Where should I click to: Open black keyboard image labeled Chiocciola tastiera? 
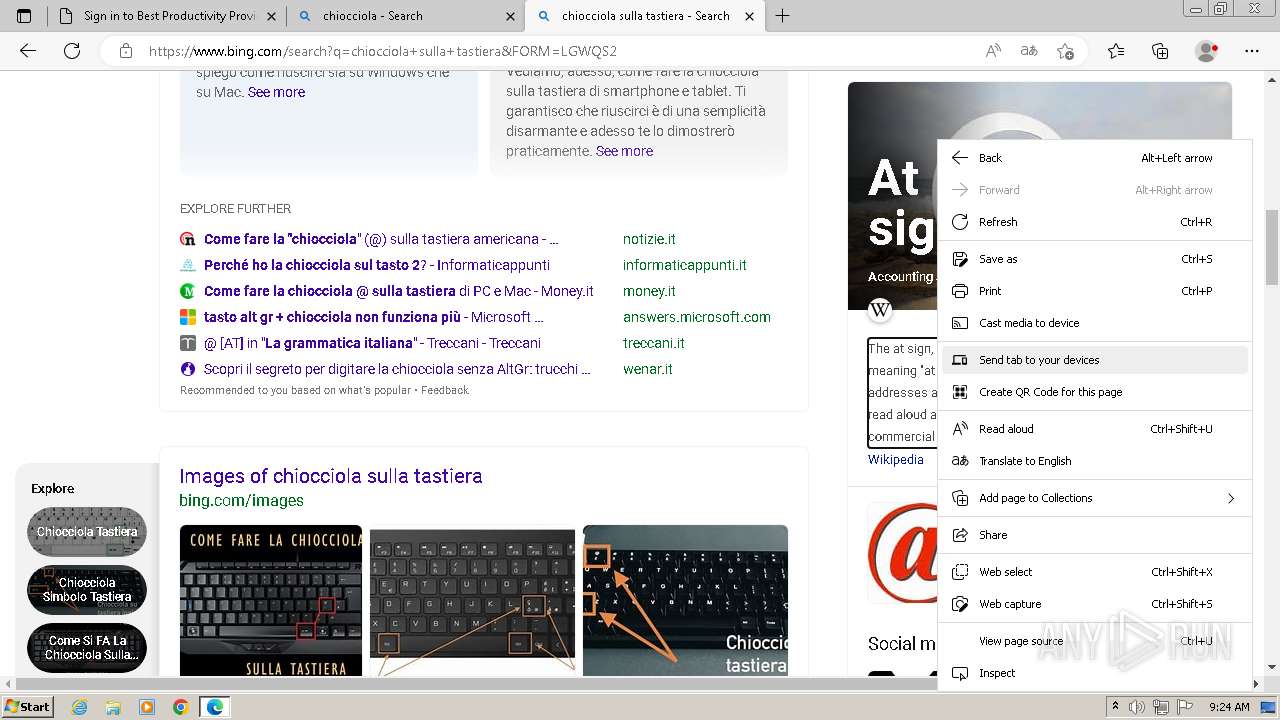pos(685,600)
